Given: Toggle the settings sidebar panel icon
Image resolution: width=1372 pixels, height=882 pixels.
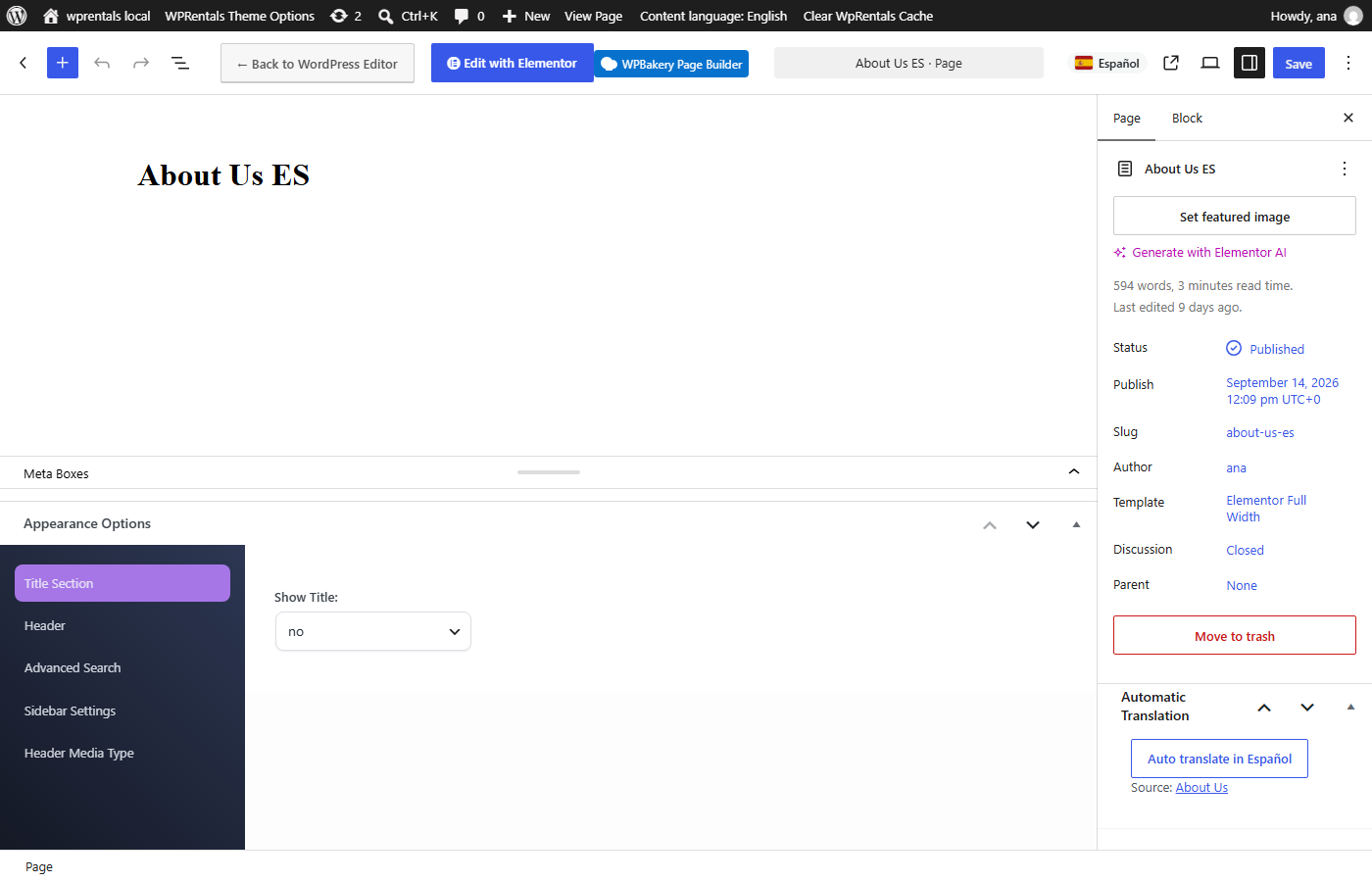Looking at the screenshot, I should (x=1249, y=63).
